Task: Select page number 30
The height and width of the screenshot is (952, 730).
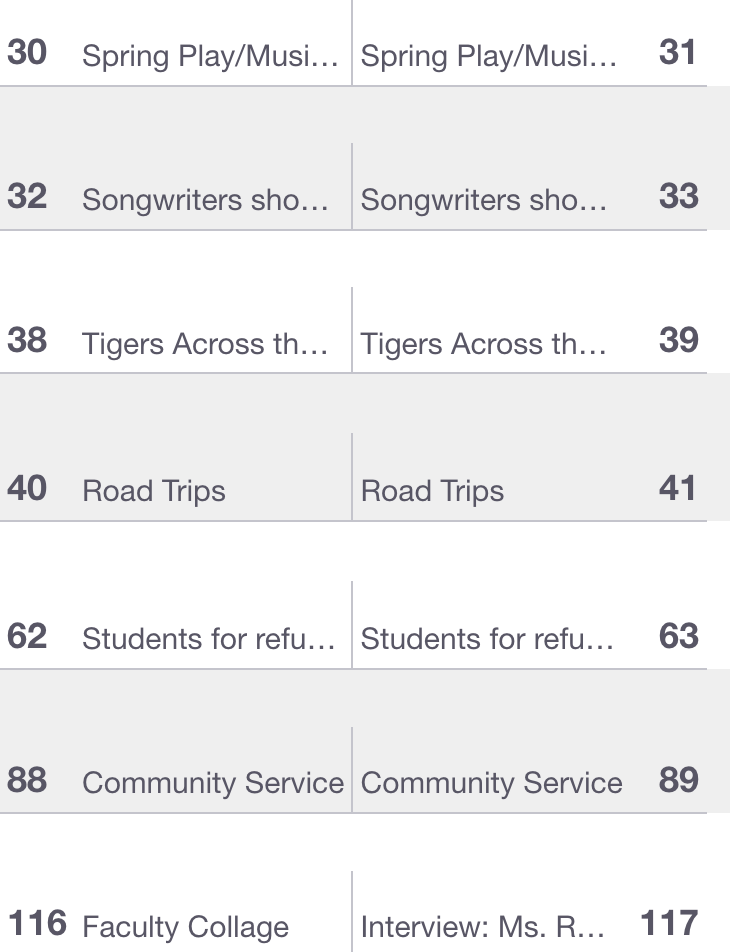Action: (x=27, y=52)
